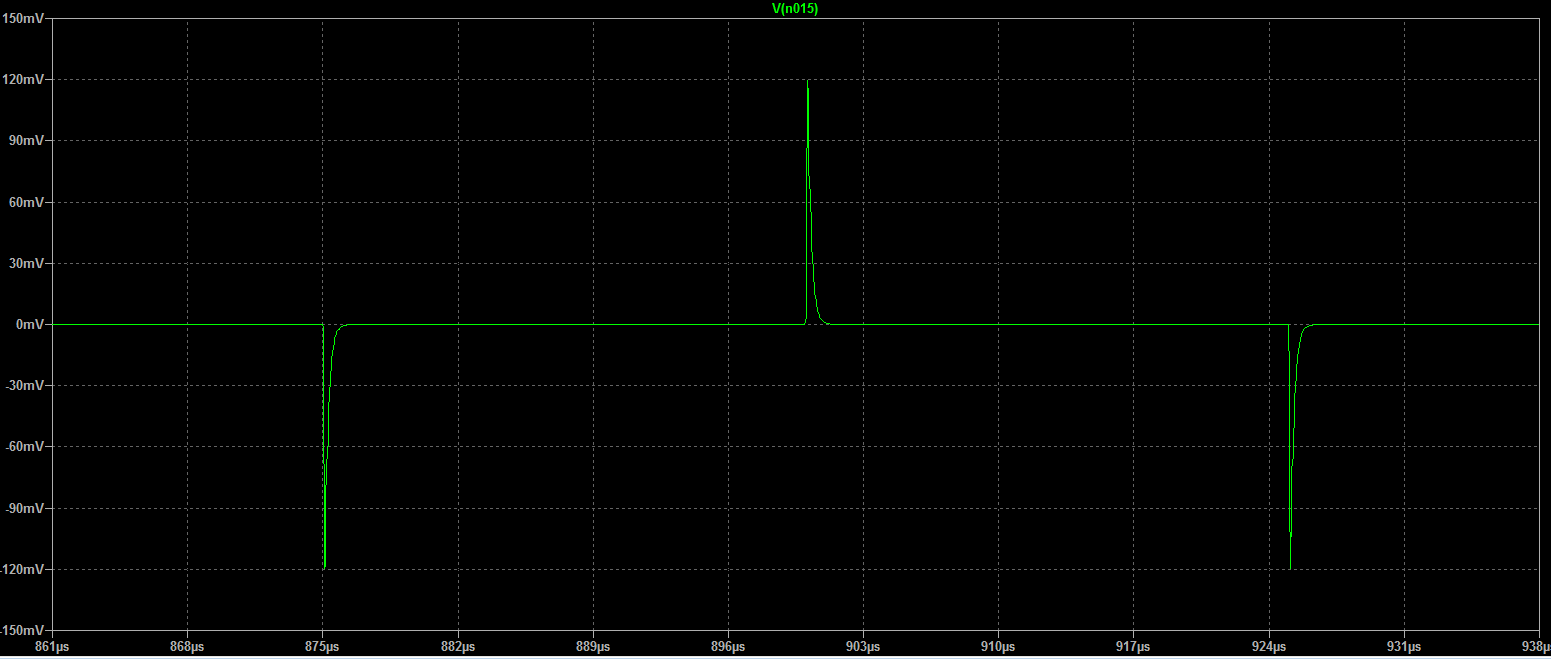Click bottom of negative spike near 924µs
The height and width of the screenshot is (659, 1551).
coord(1290,567)
